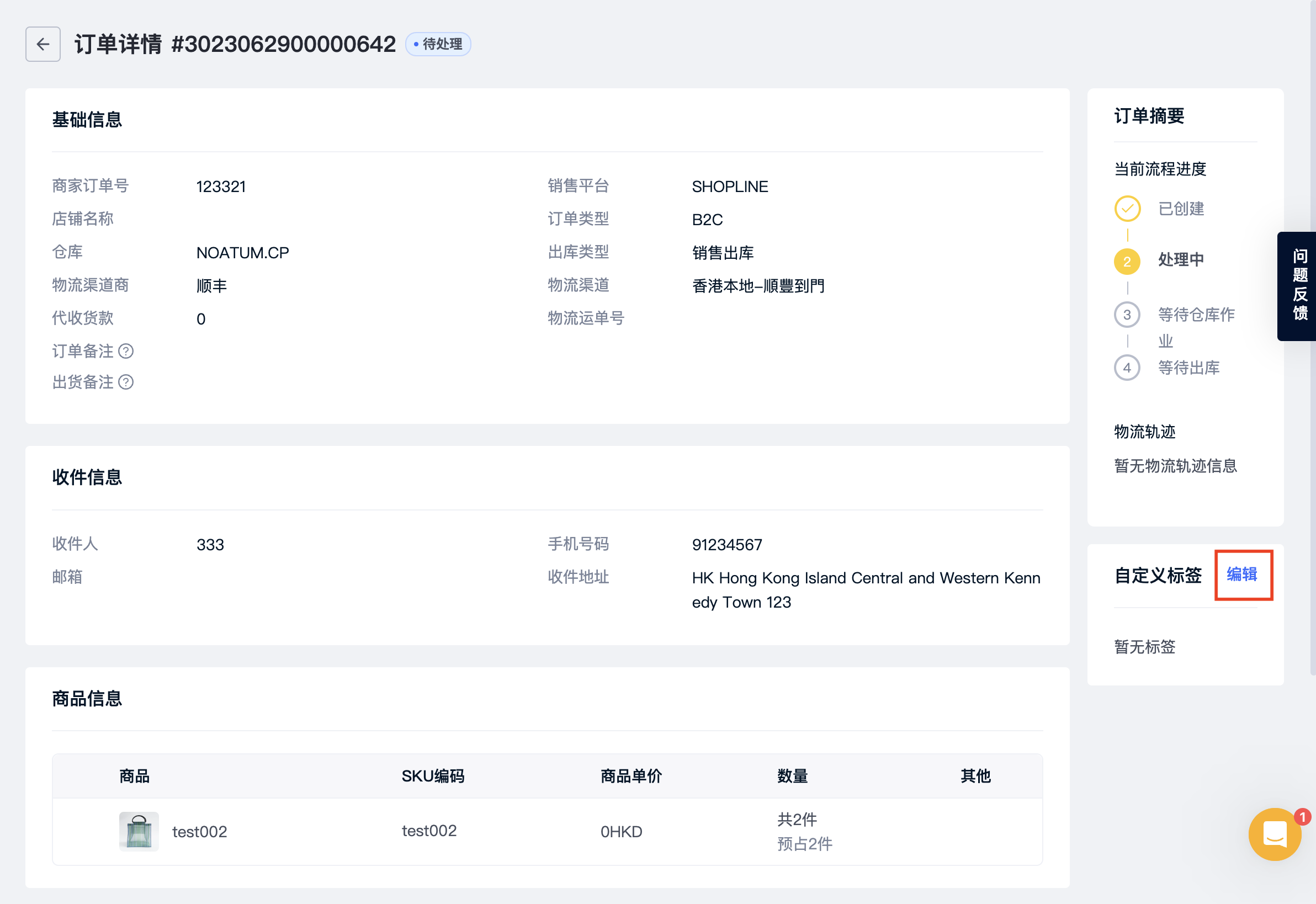Click the outbound type value 销售出库
The height and width of the screenshot is (904, 1316).
(x=723, y=253)
